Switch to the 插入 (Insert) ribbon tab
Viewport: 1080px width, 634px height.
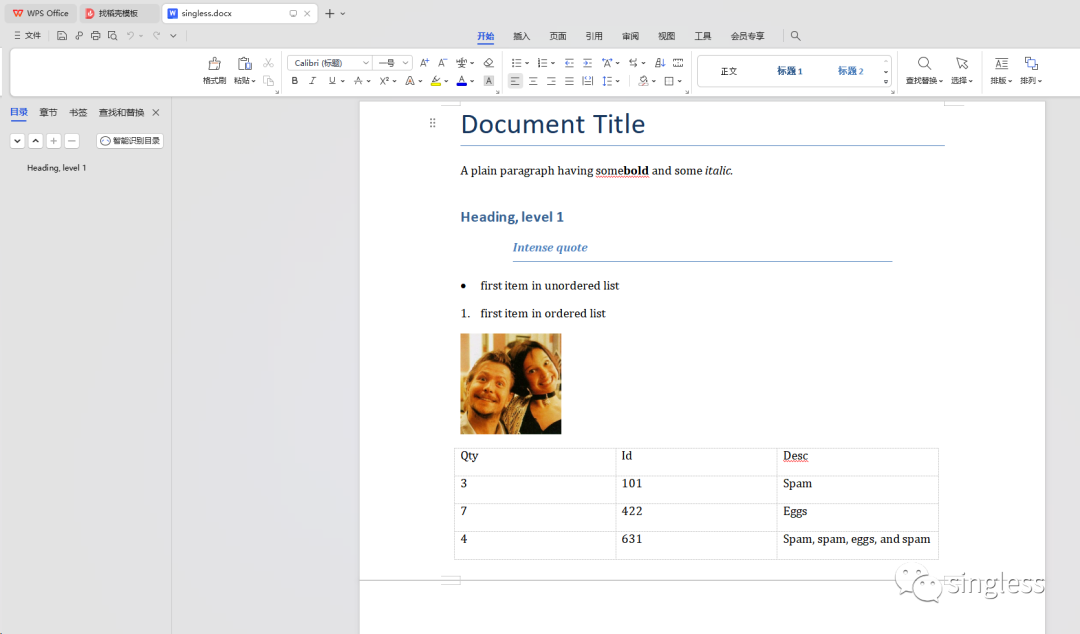(x=521, y=36)
